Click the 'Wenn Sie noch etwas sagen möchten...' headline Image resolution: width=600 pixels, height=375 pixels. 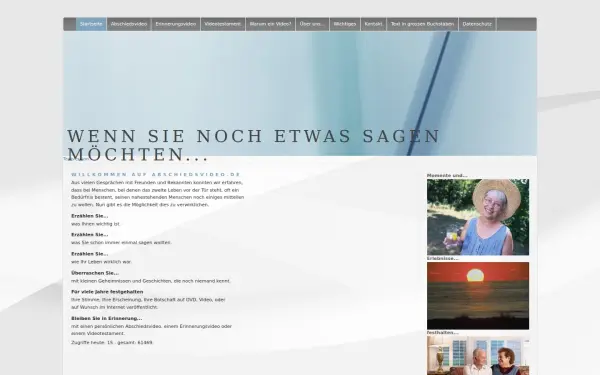(x=253, y=145)
